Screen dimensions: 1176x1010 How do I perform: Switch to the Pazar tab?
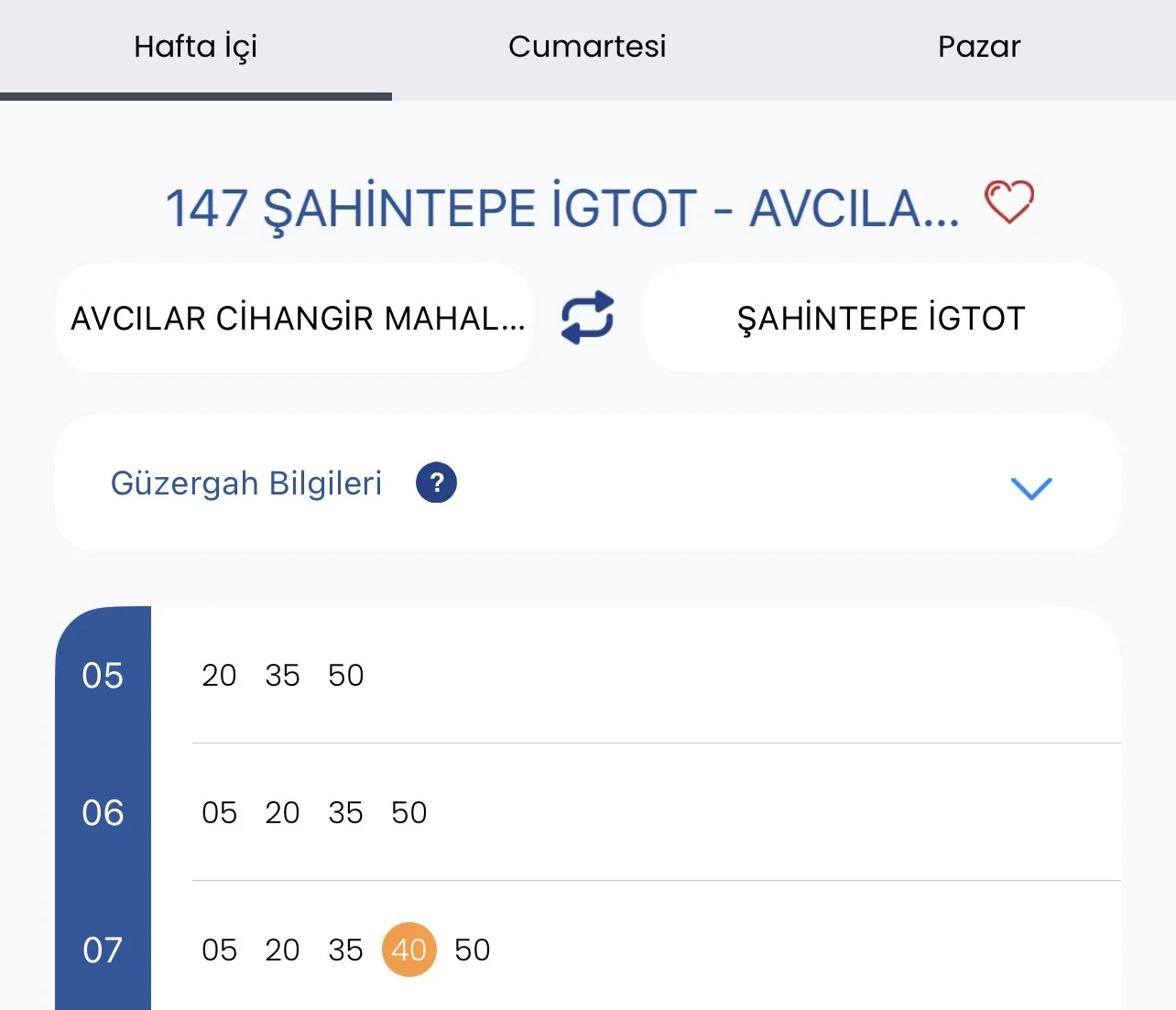pos(979,47)
